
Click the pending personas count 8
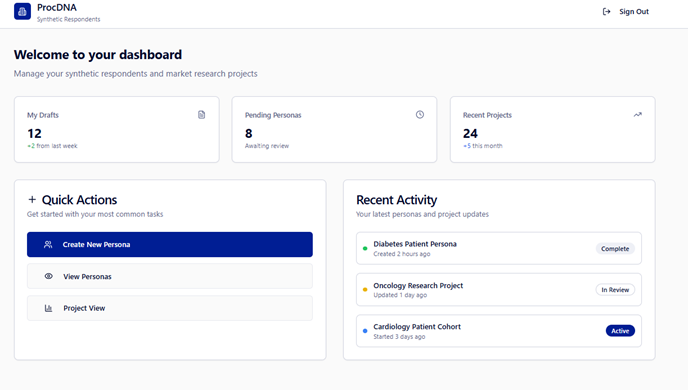tap(249, 133)
